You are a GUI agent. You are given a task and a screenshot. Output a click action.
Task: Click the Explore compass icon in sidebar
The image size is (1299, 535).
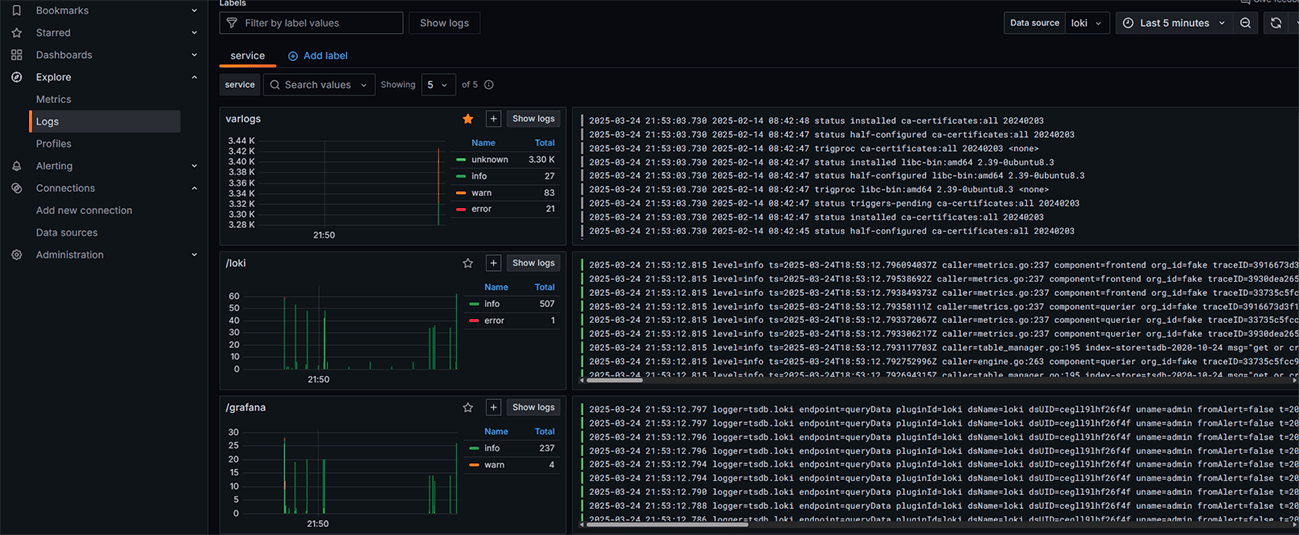[16, 77]
